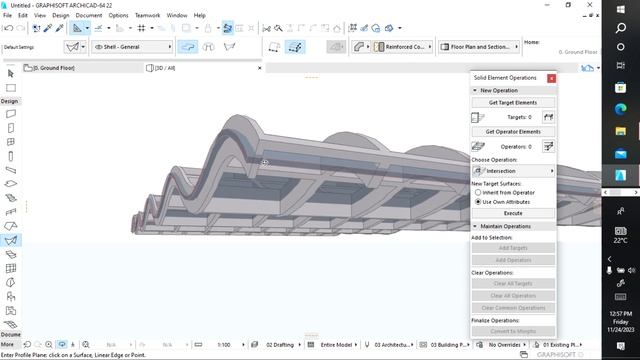Toggle the detailed construction method button
This screenshot has height=360, width=640.
click(295, 47)
